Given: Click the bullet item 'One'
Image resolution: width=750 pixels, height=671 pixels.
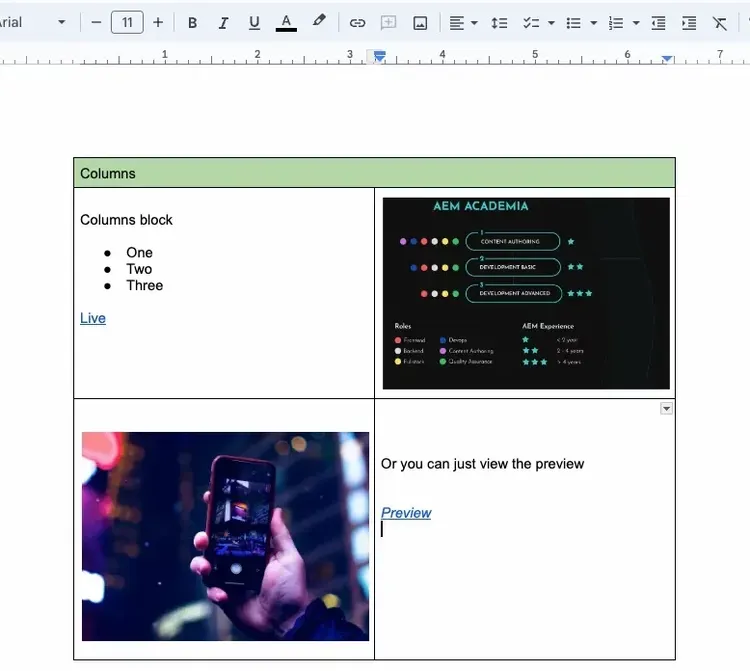Looking at the screenshot, I should [139, 253].
